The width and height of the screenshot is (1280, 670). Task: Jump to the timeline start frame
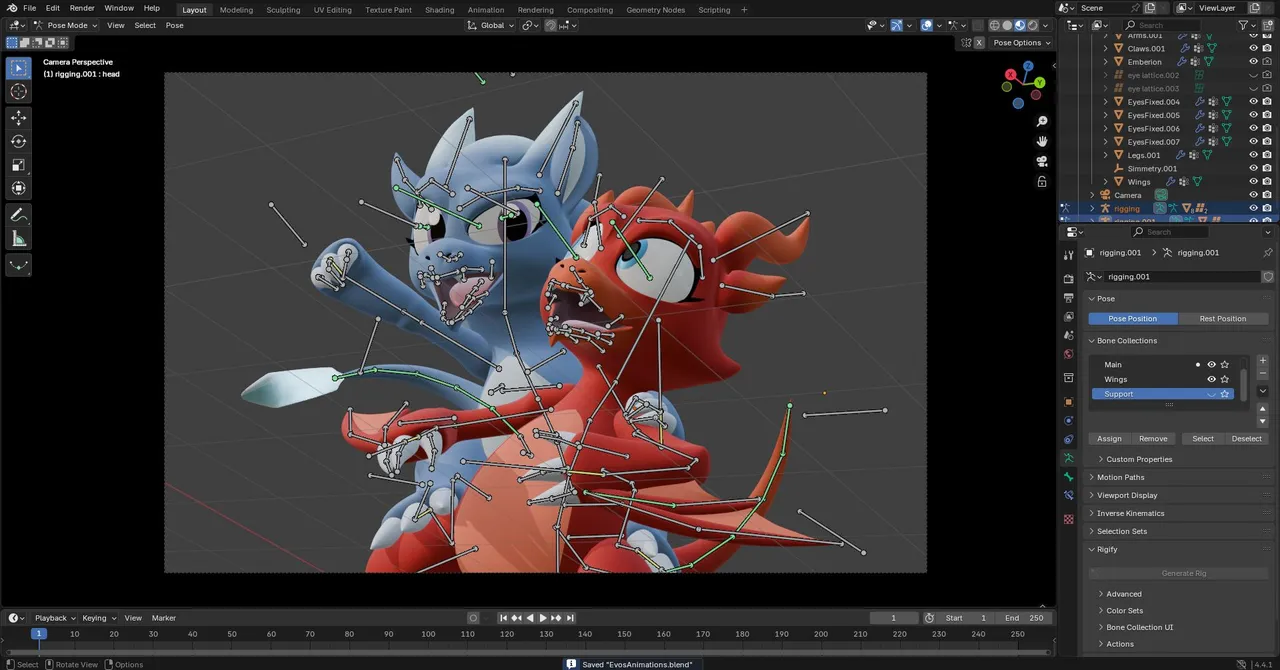coord(503,618)
